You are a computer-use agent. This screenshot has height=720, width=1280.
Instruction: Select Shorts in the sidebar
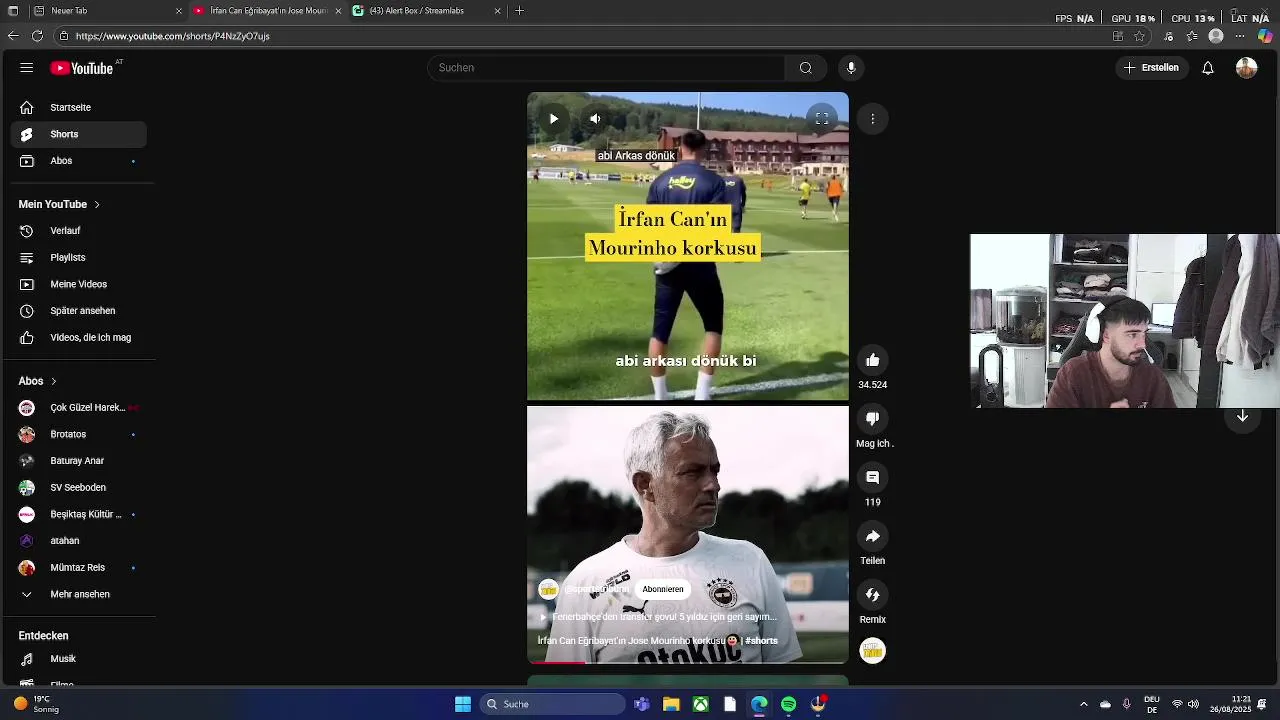pos(79,134)
